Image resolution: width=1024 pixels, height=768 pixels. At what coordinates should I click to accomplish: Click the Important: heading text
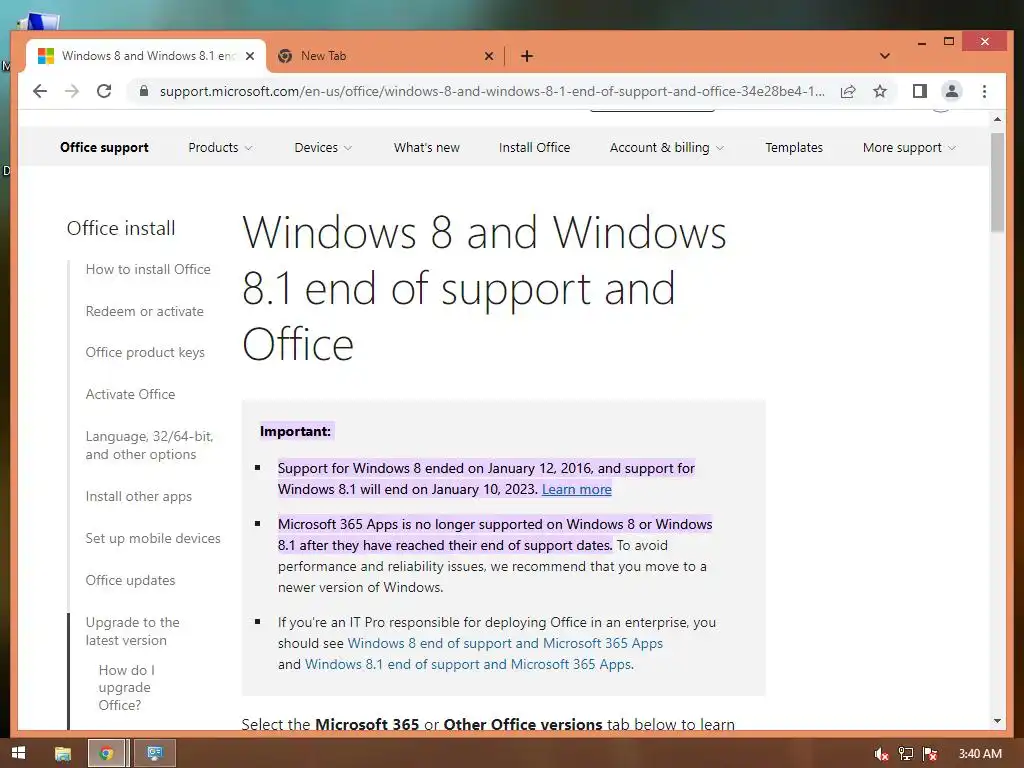tap(296, 431)
